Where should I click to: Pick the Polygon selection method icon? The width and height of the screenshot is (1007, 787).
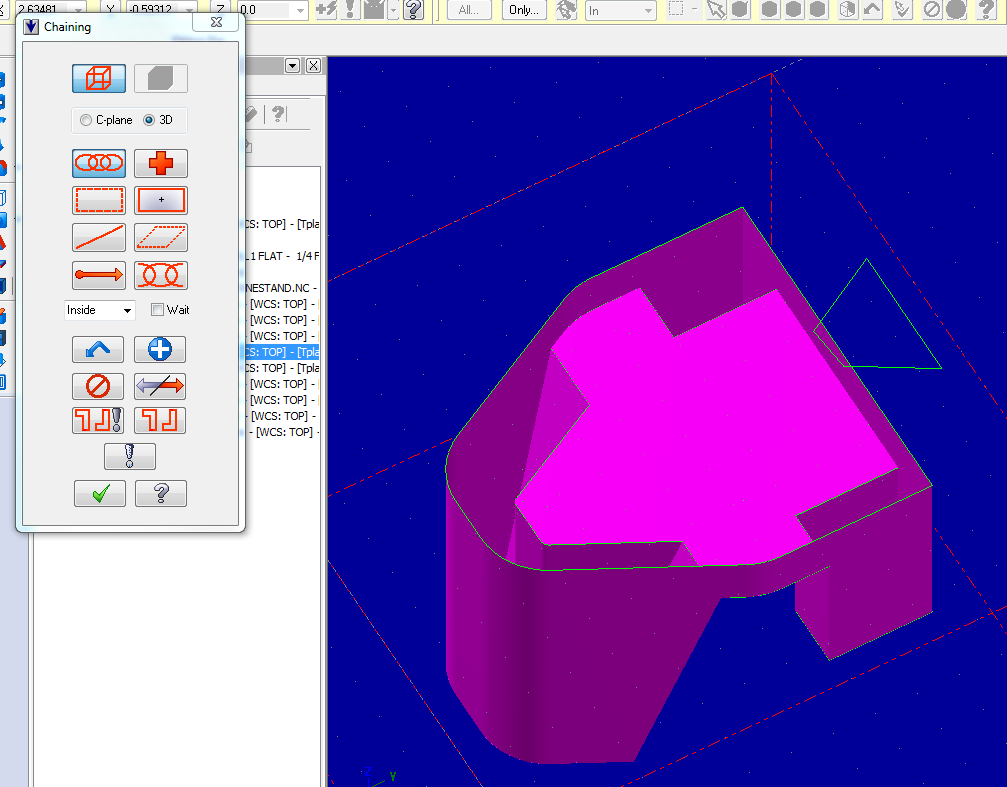[x=160, y=238]
